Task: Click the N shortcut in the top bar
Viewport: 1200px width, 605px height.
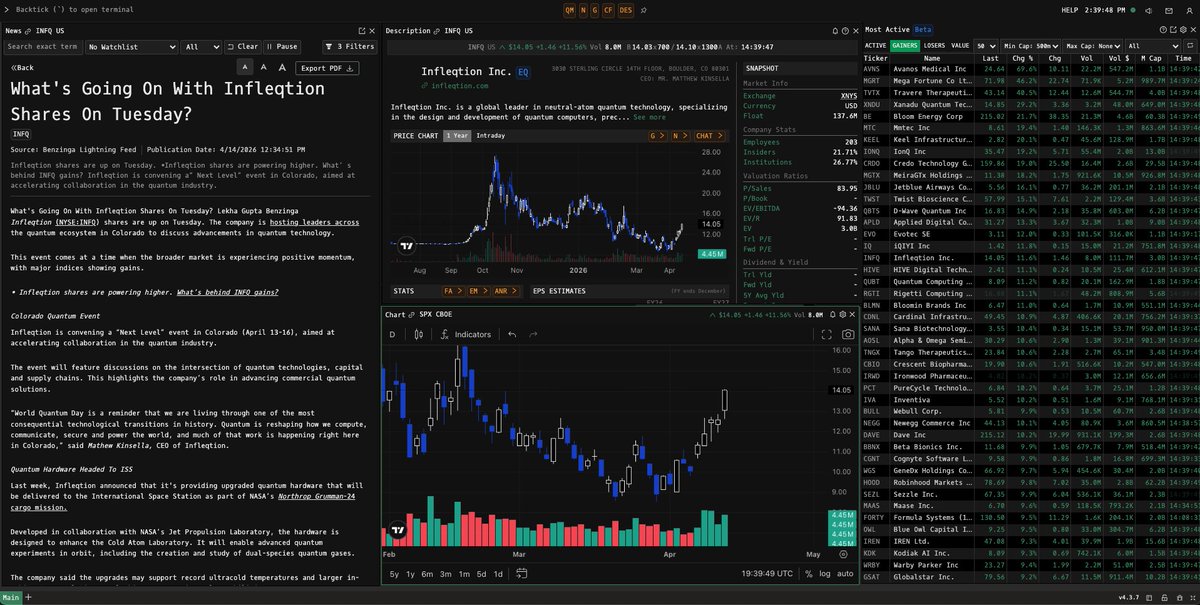Action: click(583, 9)
